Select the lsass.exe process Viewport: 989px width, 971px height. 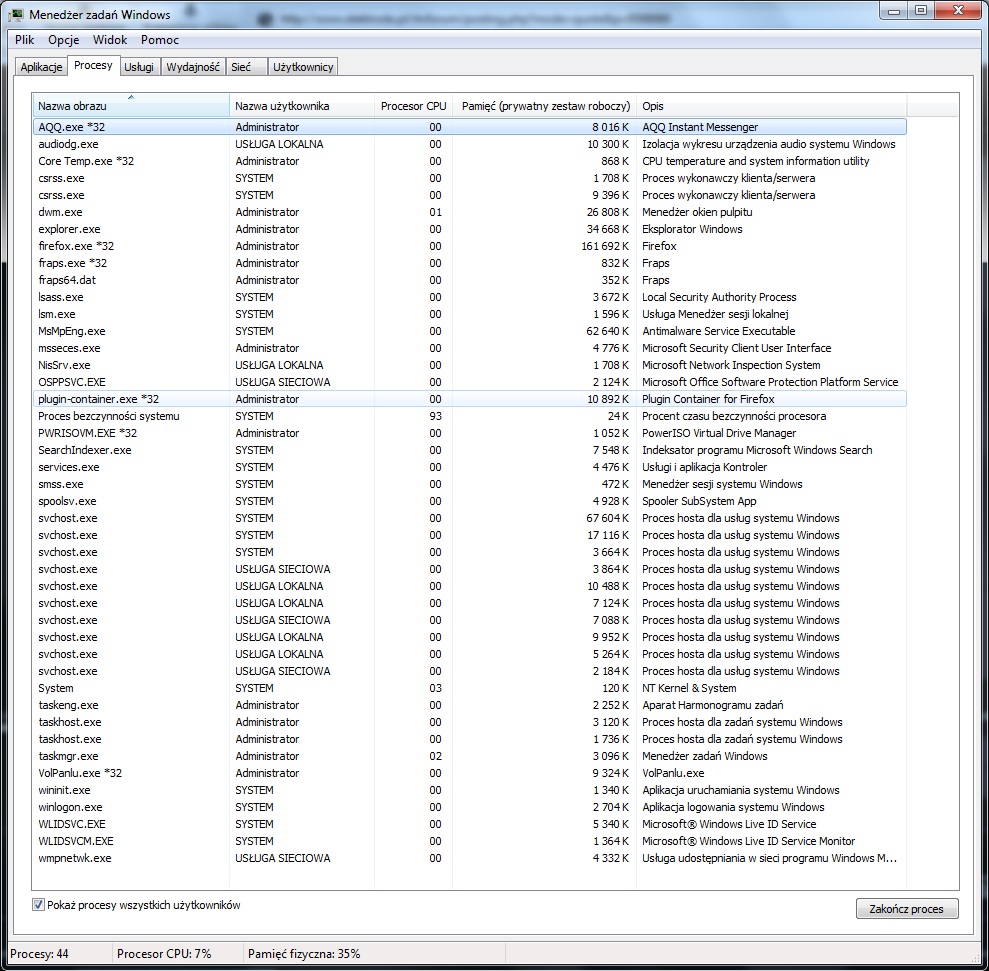coord(469,297)
